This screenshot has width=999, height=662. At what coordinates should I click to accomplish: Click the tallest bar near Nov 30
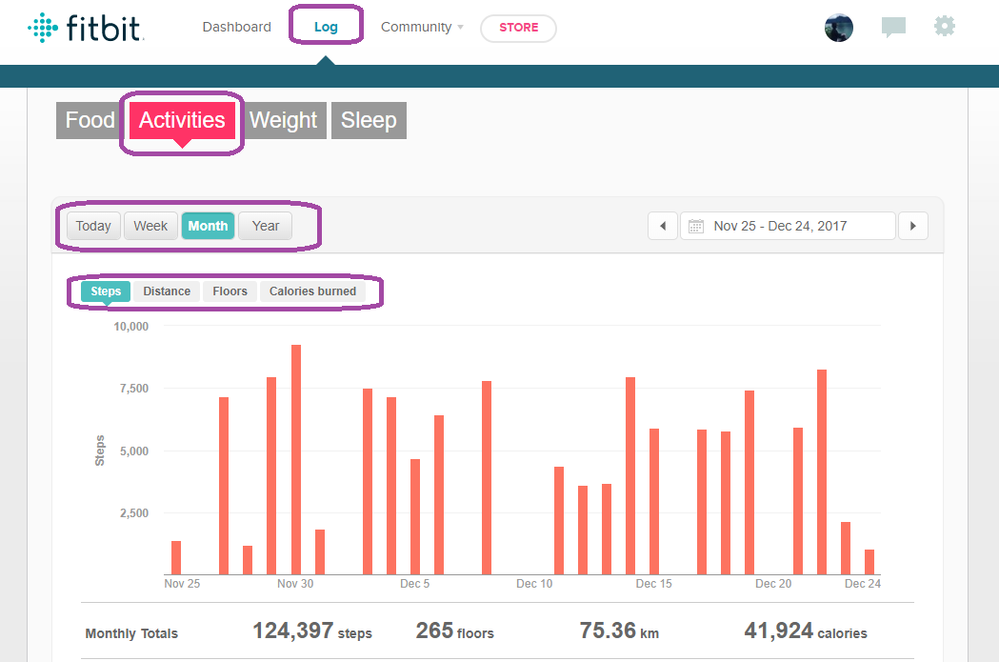[296, 460]
